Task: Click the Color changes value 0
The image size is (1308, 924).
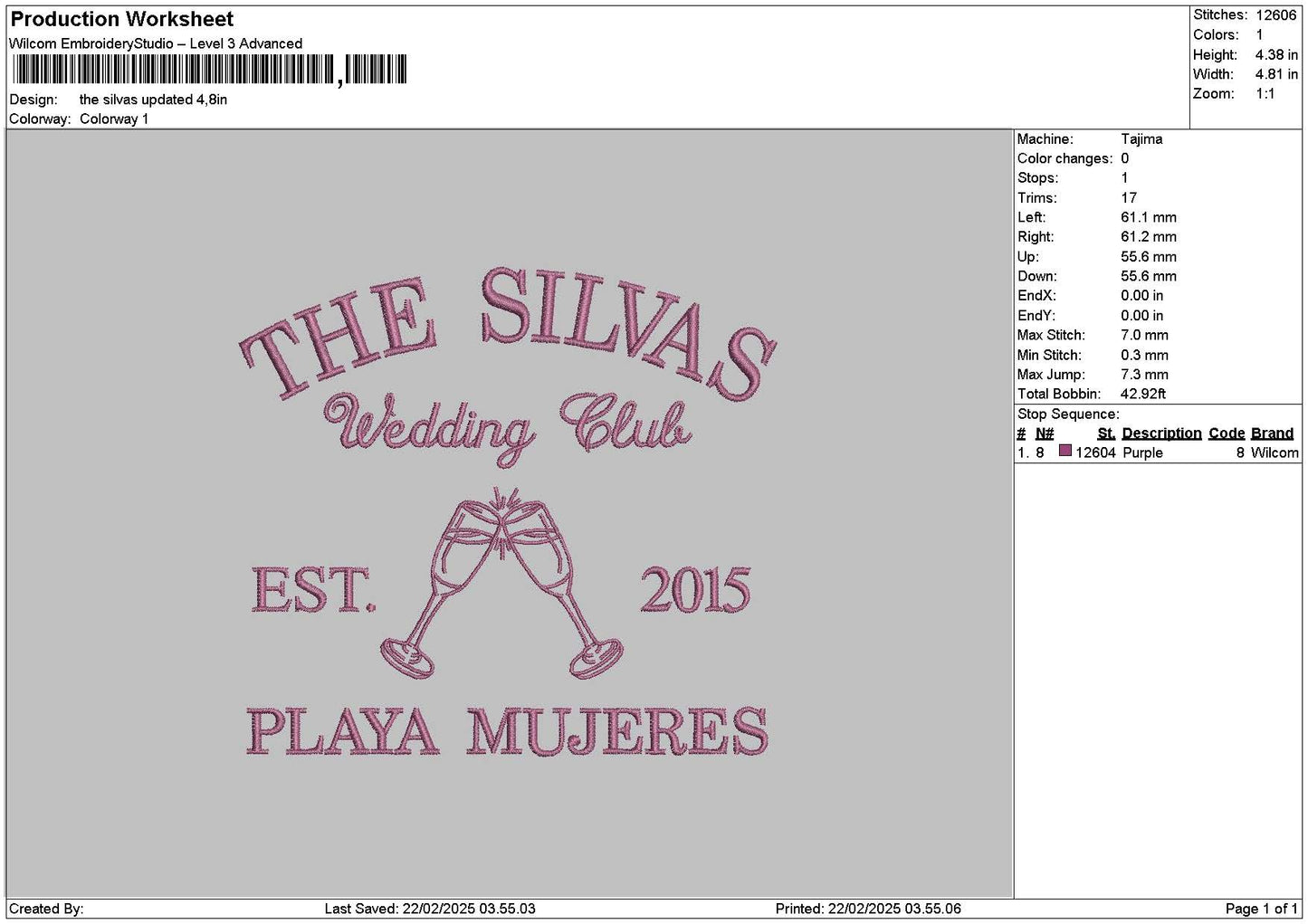Action: 1125,158
